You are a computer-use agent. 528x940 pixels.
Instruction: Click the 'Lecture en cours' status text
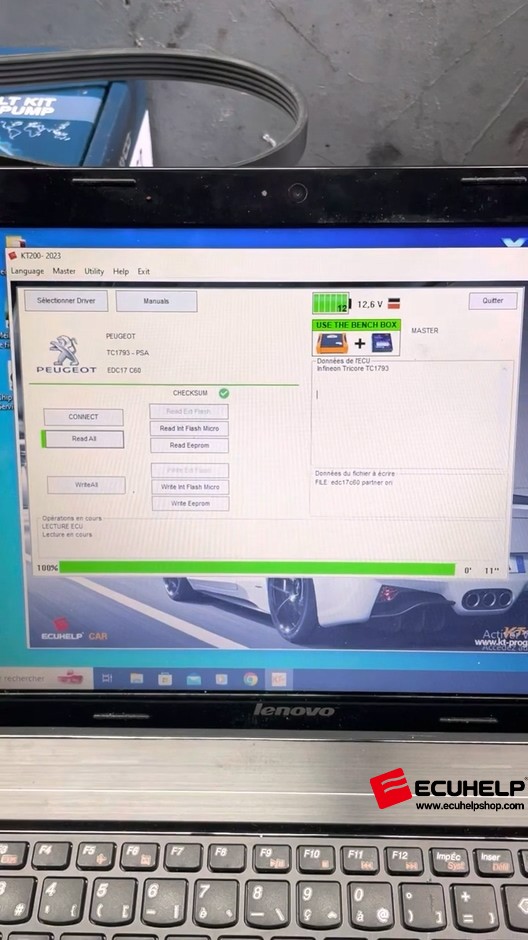coord(67,535)
